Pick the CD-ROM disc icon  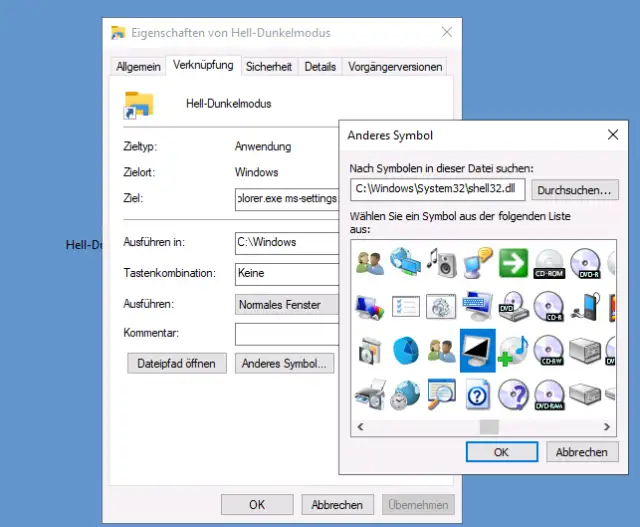(x=549, y=263)
